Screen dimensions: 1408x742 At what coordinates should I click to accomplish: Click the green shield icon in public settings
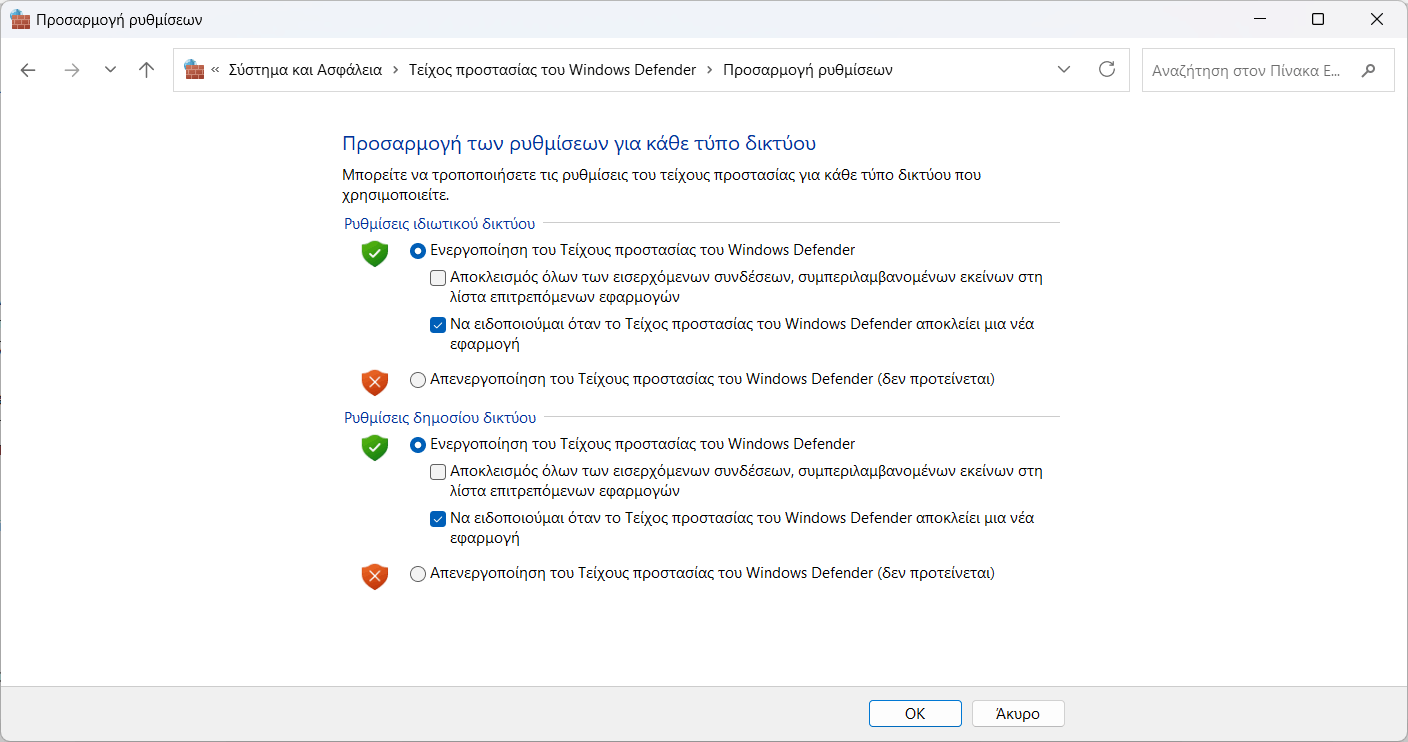pos(374,447)
